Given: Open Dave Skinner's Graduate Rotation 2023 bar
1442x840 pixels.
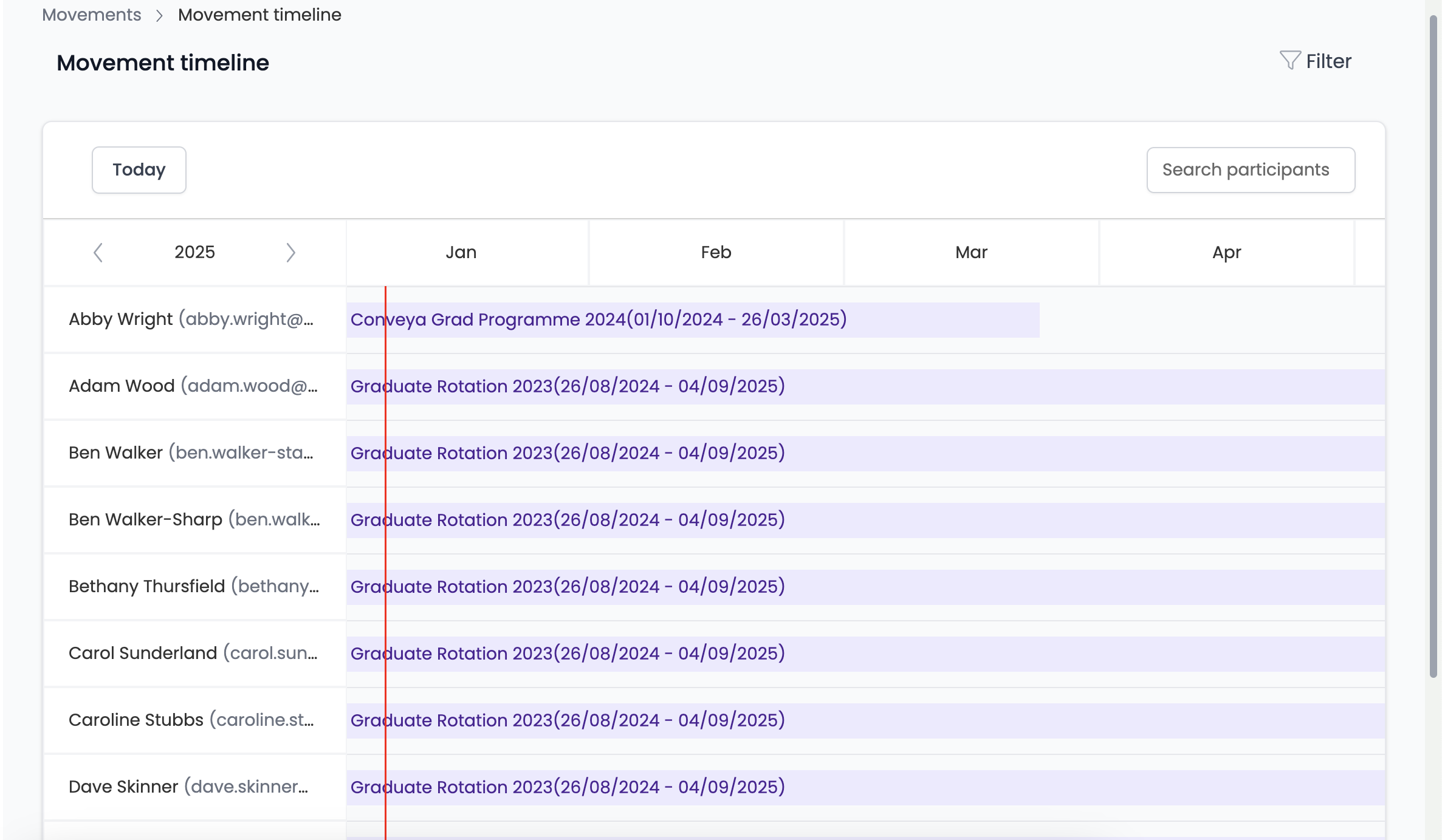Looking at the screenshot, I should click(866, 788).
